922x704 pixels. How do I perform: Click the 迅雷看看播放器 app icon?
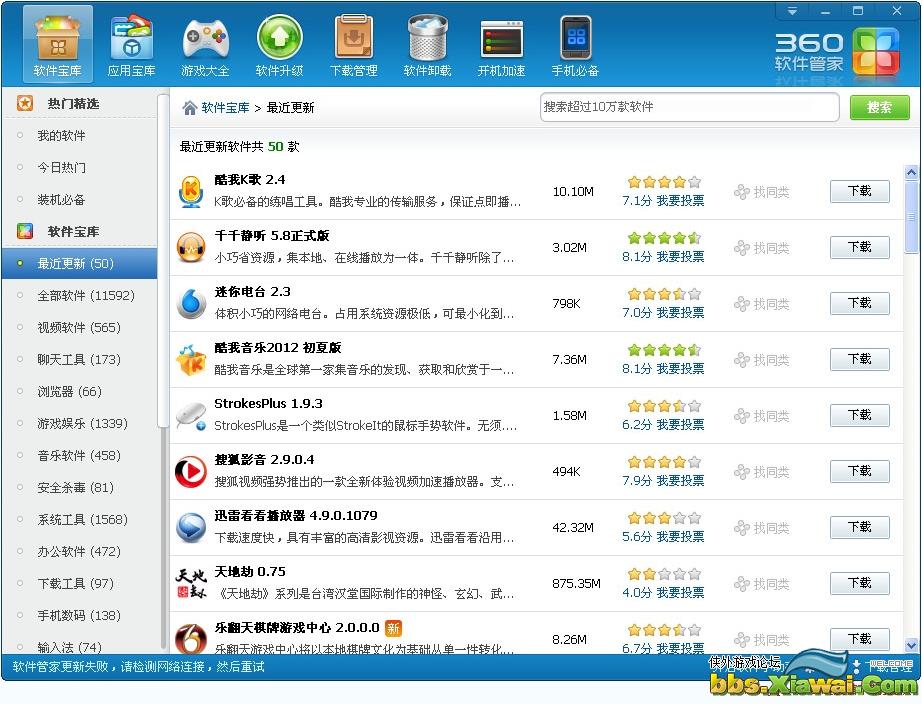point(191,528)
